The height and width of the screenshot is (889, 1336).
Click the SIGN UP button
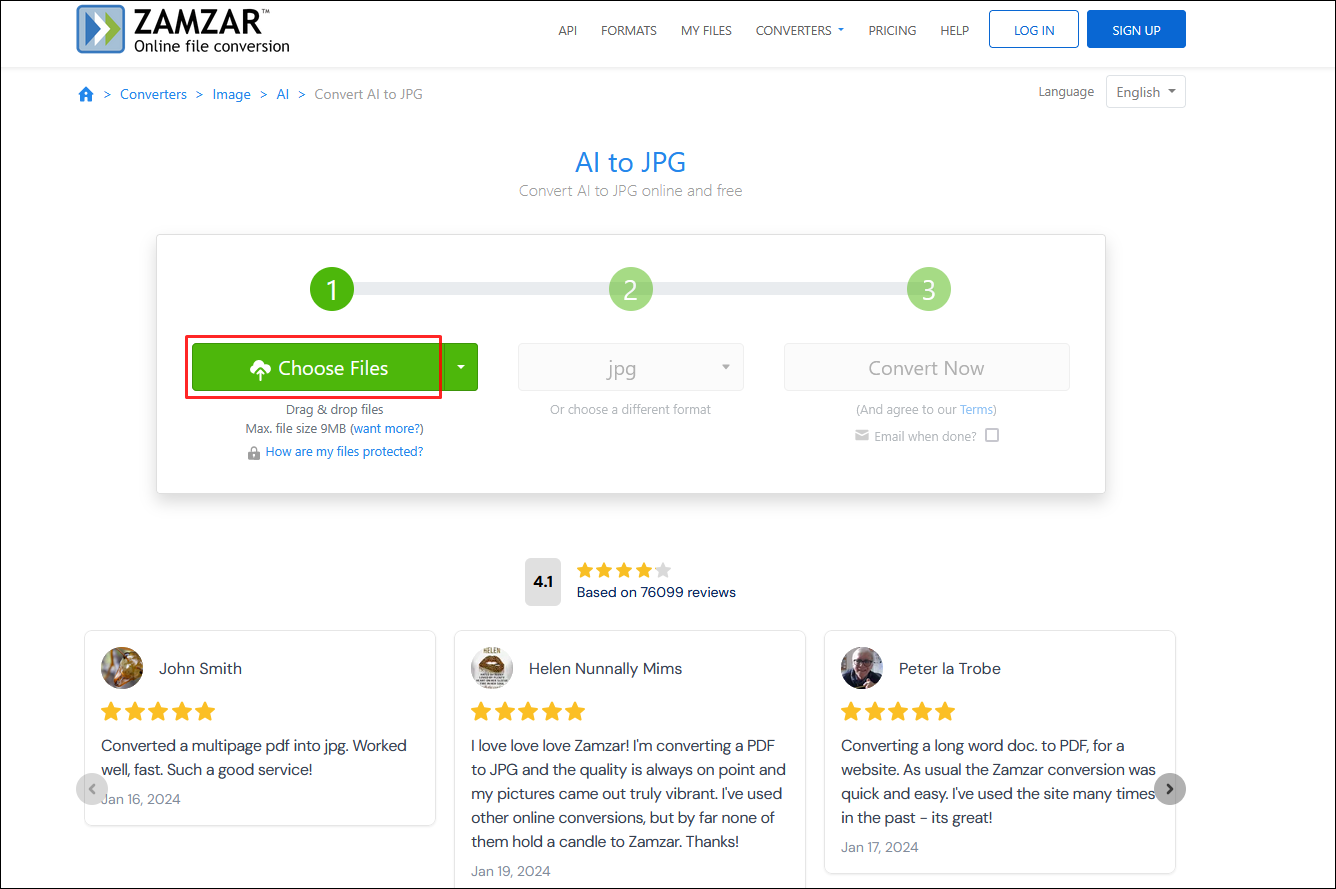coord(1136,30)
